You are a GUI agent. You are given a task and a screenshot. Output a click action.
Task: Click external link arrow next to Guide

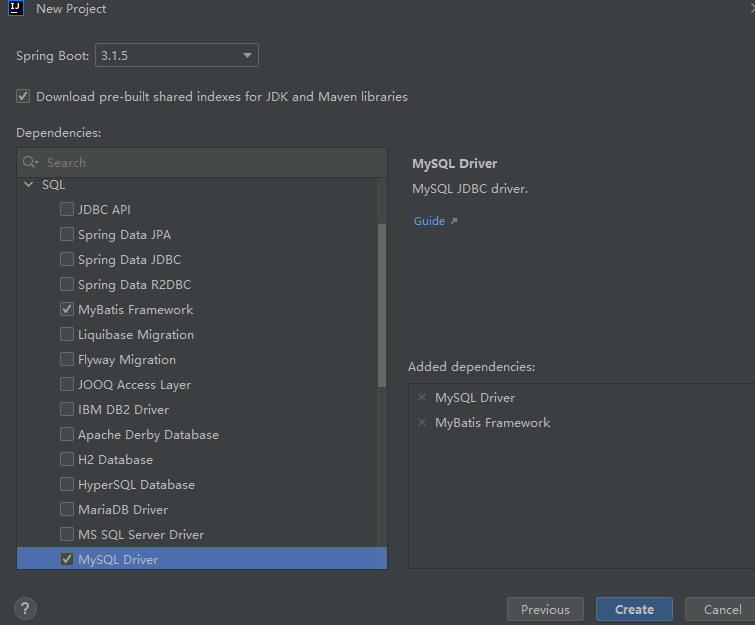454,221
